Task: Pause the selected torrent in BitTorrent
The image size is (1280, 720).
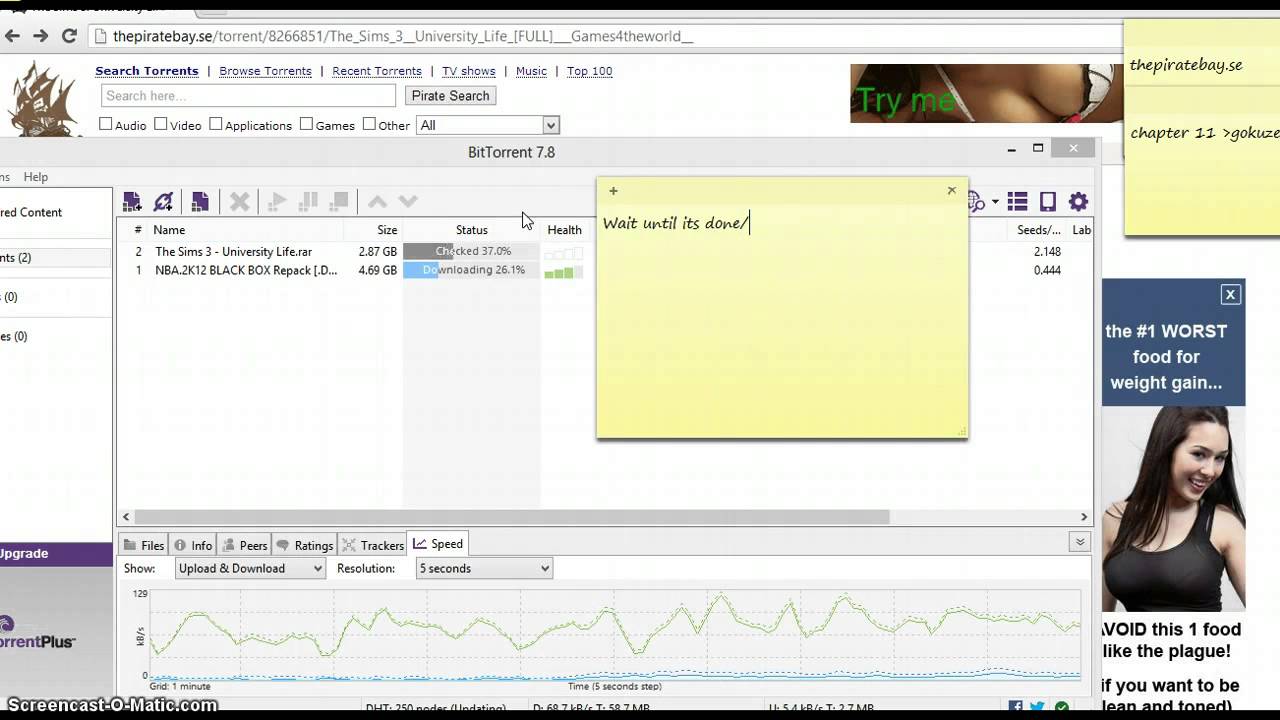Action: tap(309, 202)
